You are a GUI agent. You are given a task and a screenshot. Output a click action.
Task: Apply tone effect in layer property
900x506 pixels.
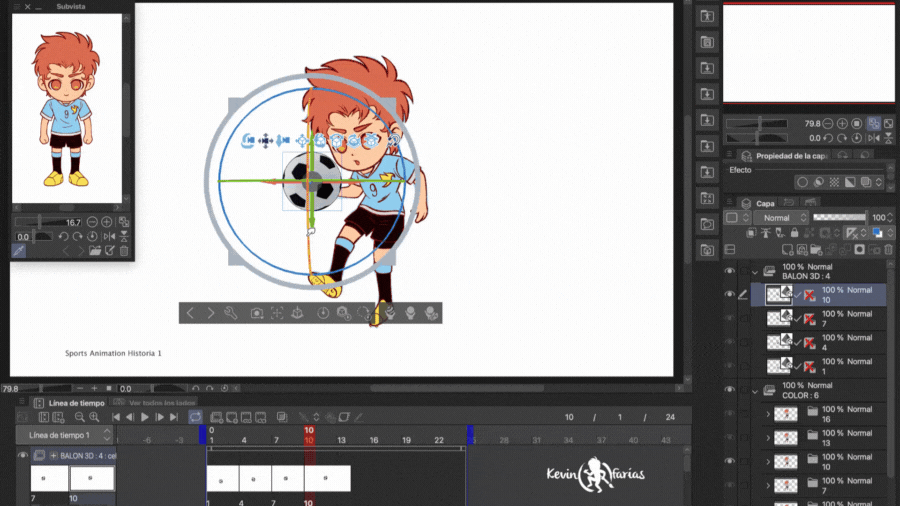click(x=834, y=182)
